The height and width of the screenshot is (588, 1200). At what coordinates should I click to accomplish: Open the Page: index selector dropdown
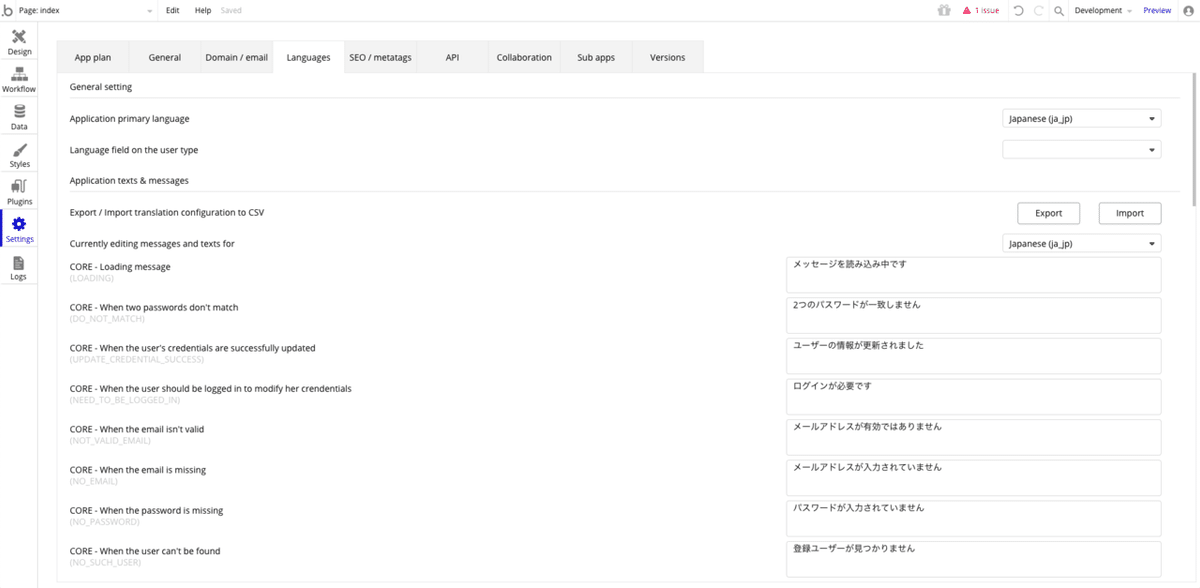pos(87,10)
